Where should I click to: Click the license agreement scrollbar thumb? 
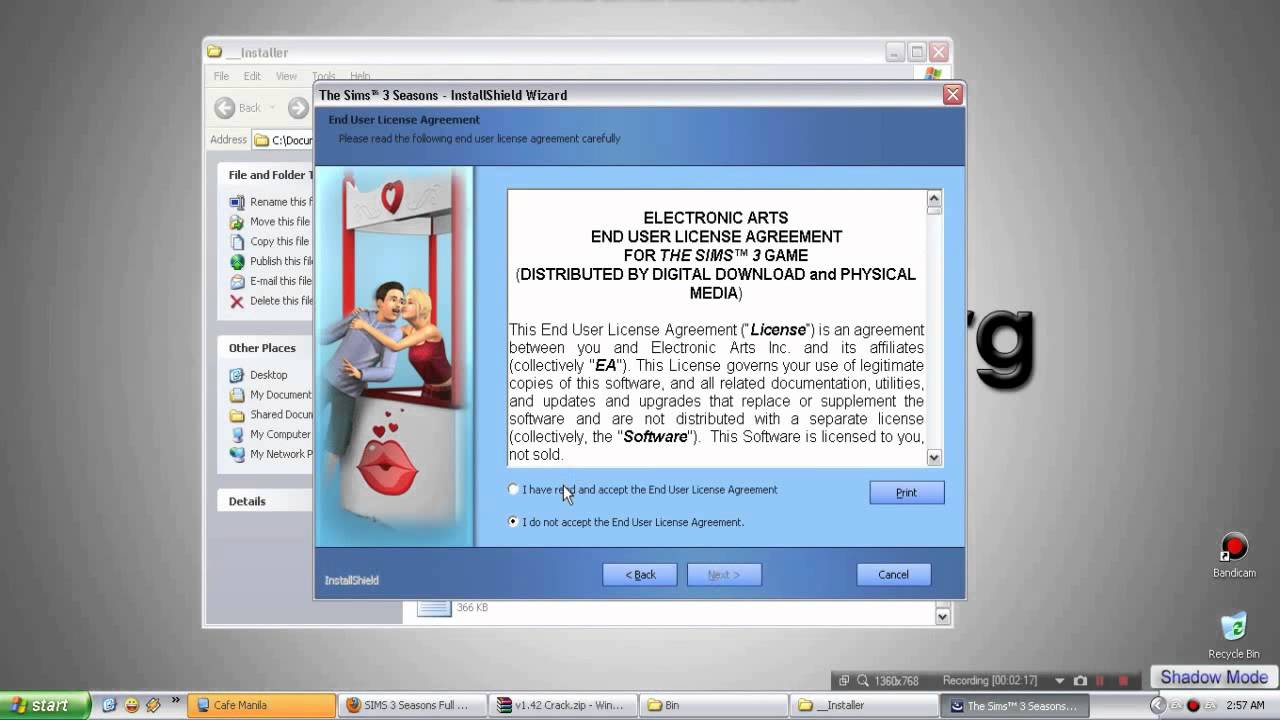(x=934, y=211)
